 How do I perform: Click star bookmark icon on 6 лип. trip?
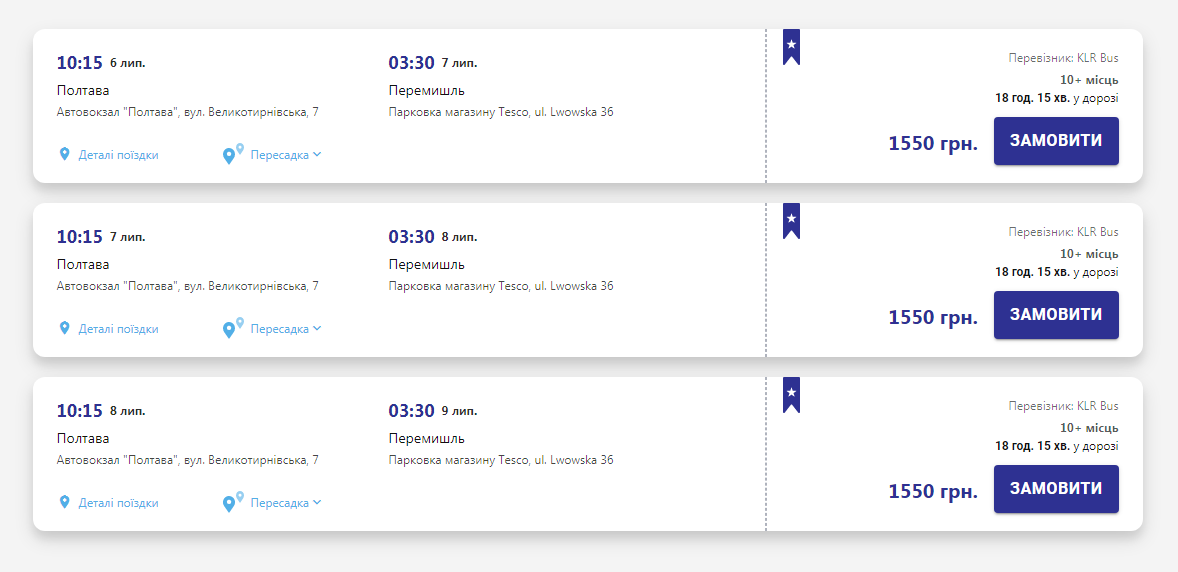(791, 46)
